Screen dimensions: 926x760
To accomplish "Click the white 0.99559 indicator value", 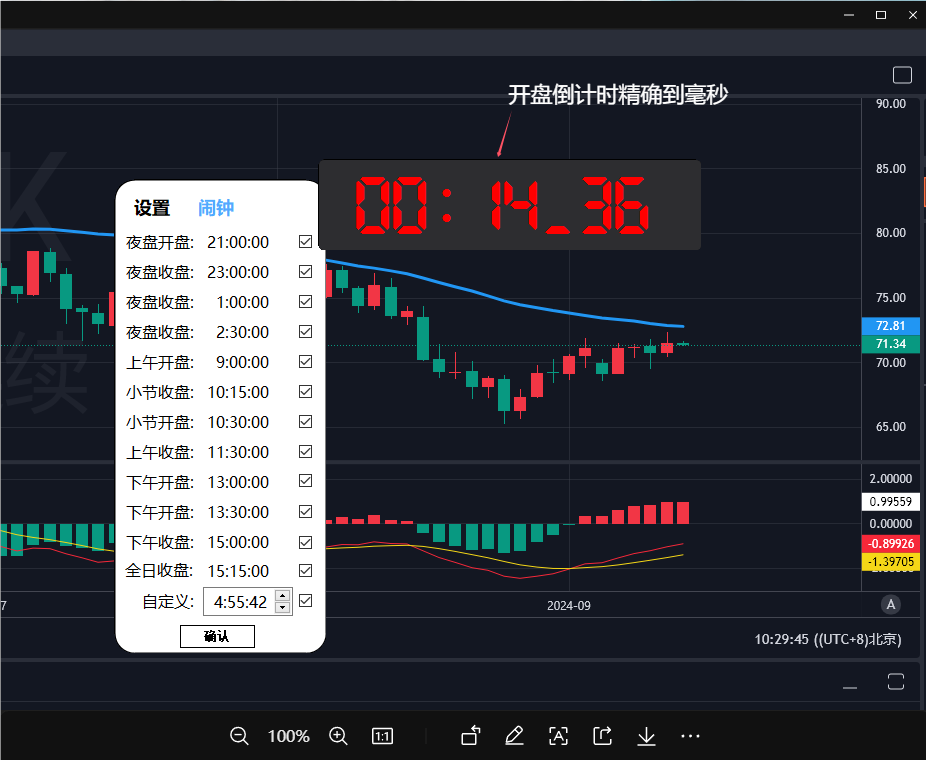I will 891,501.
